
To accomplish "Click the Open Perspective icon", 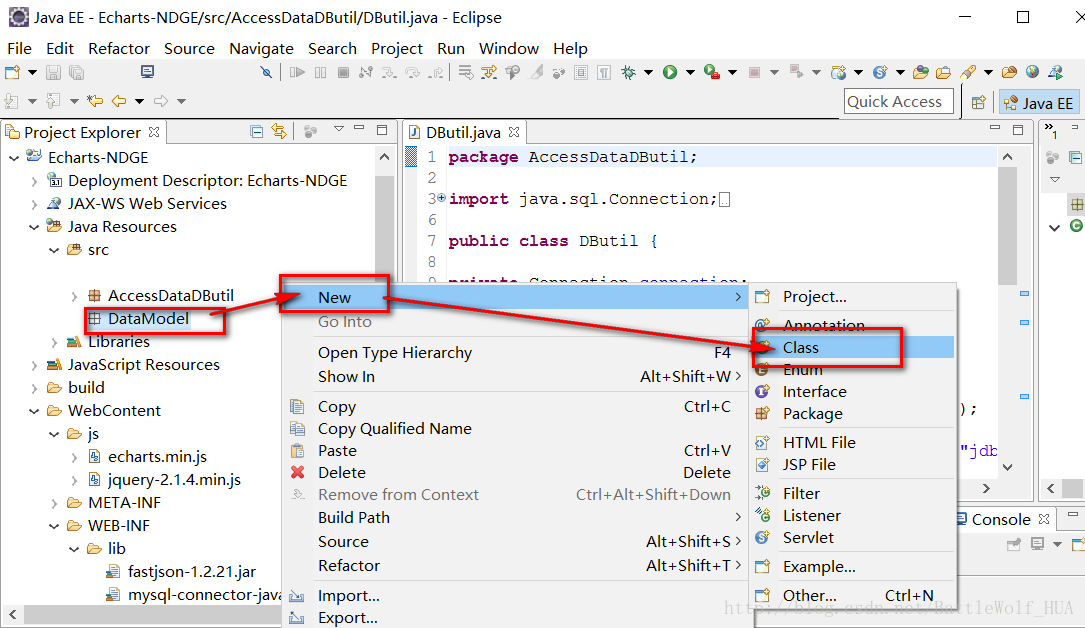I will [978, 103].
